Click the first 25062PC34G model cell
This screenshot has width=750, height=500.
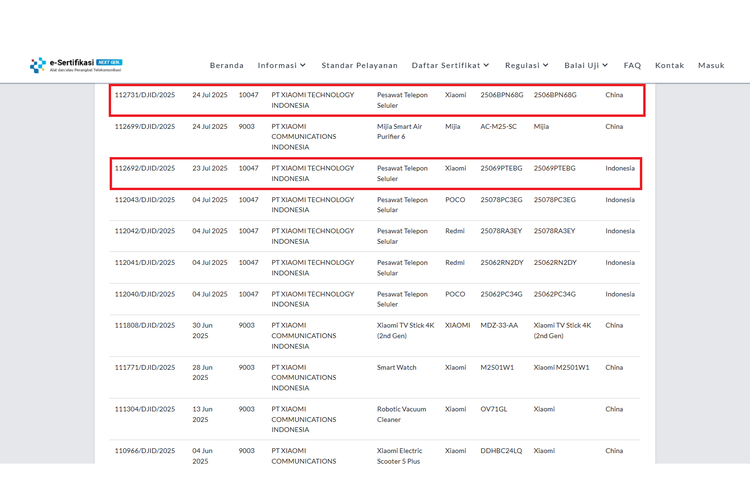[501, 294]
